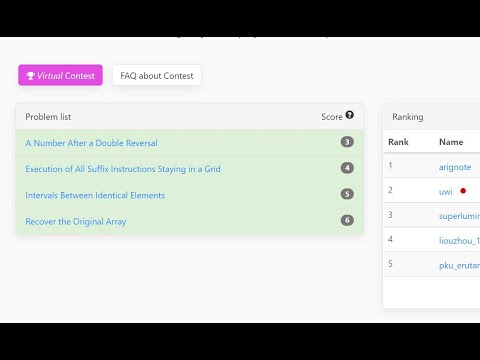Image resolution: width=480 pixels, height=360 pixels.
Task: Open the pku_erutan ranked-fifth user profile
Action: (459, 265)
